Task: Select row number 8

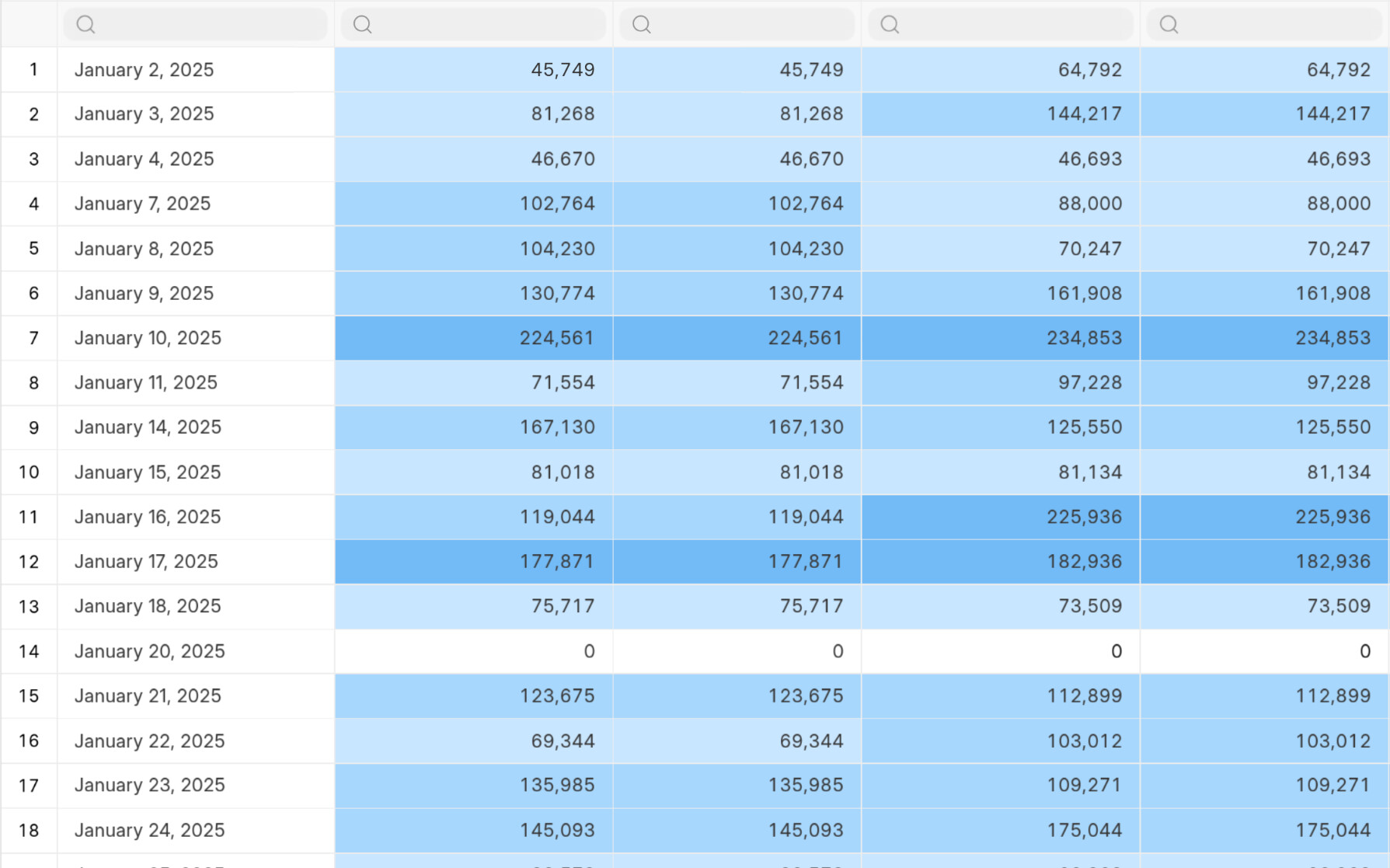Action: coord(30,383)
